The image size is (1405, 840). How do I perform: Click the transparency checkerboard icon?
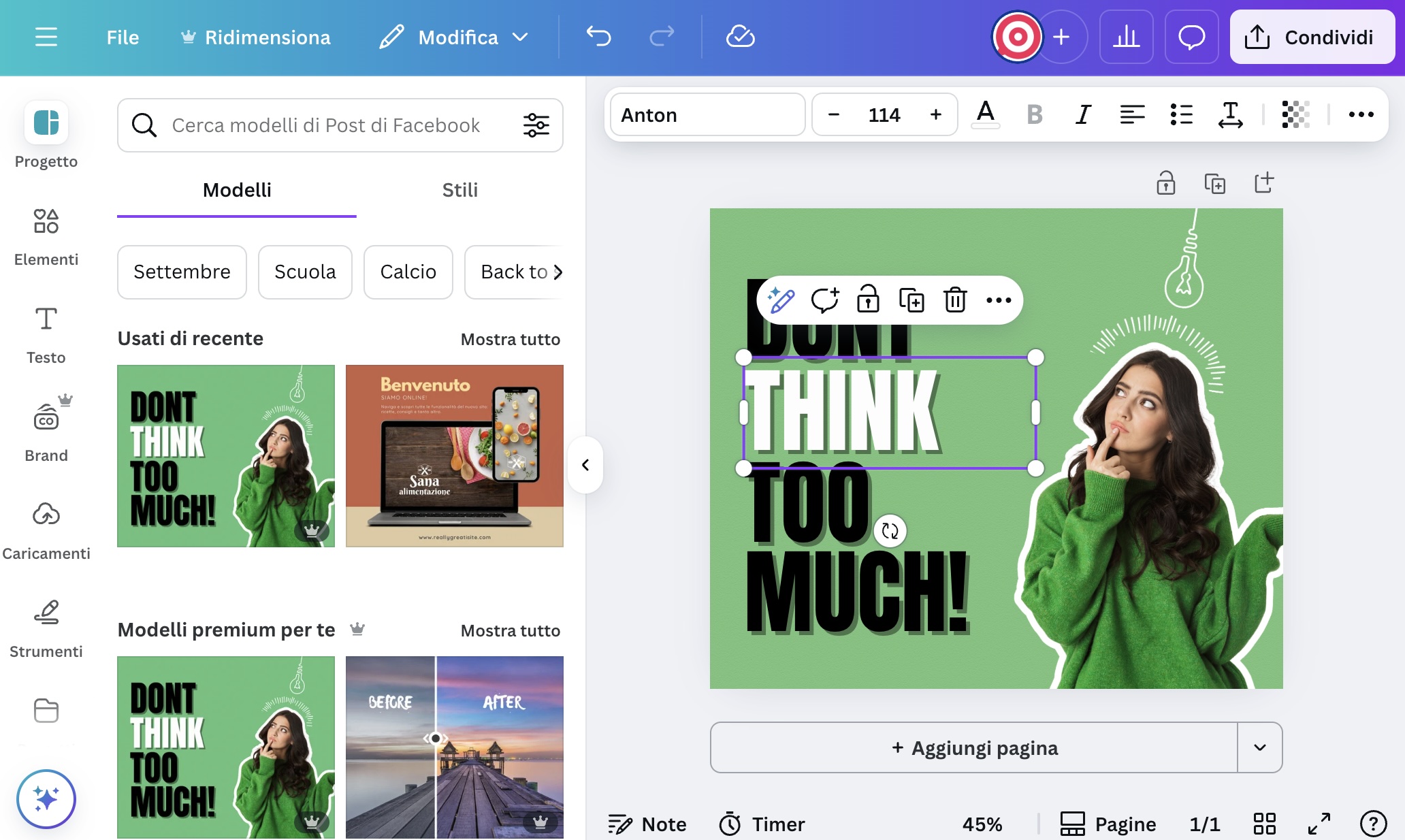coord(1295,114)
